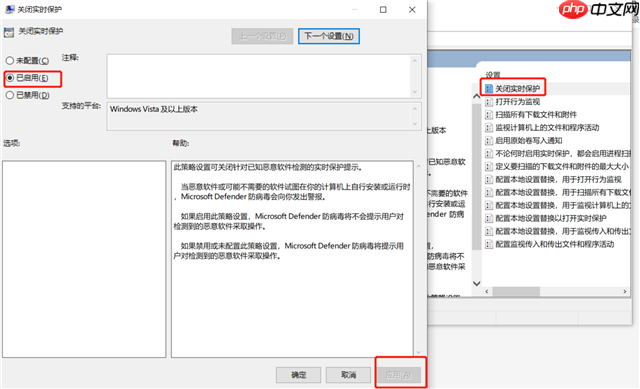This screenshot has width=640, height=389.
Task: Click icon of 不论何时启用实时保护 policy
Action: coord(489,153)
